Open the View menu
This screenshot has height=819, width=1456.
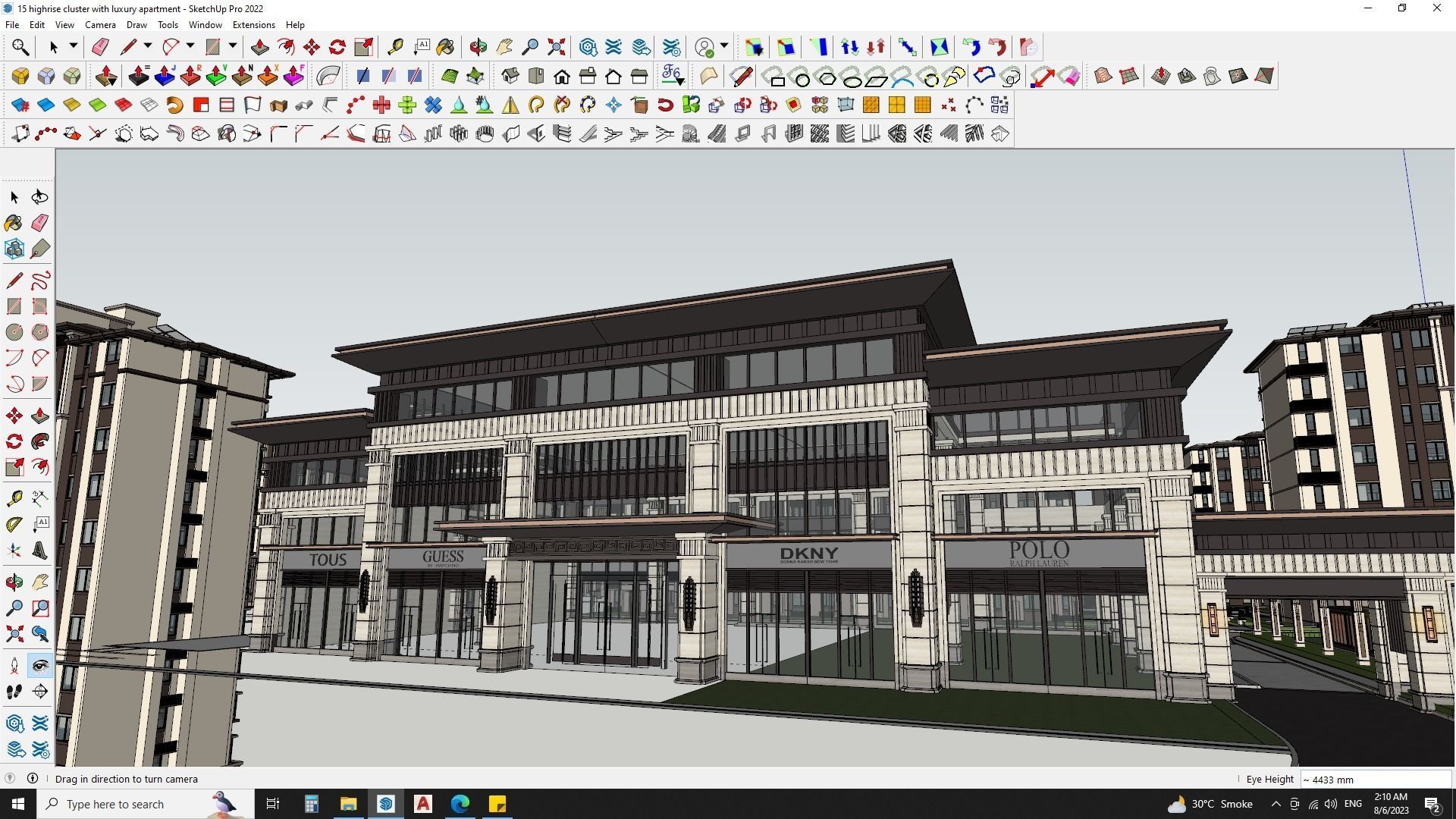(64, 25)
